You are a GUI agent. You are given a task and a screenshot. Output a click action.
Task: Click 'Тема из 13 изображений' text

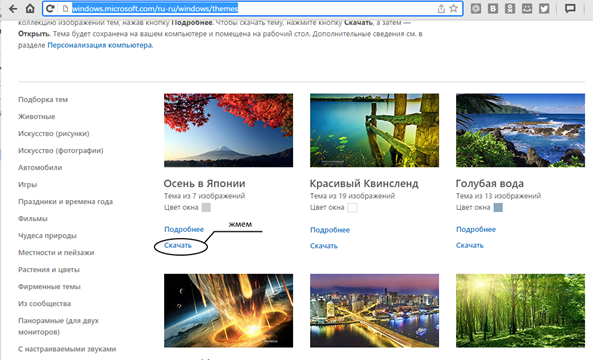click(498, 196)
